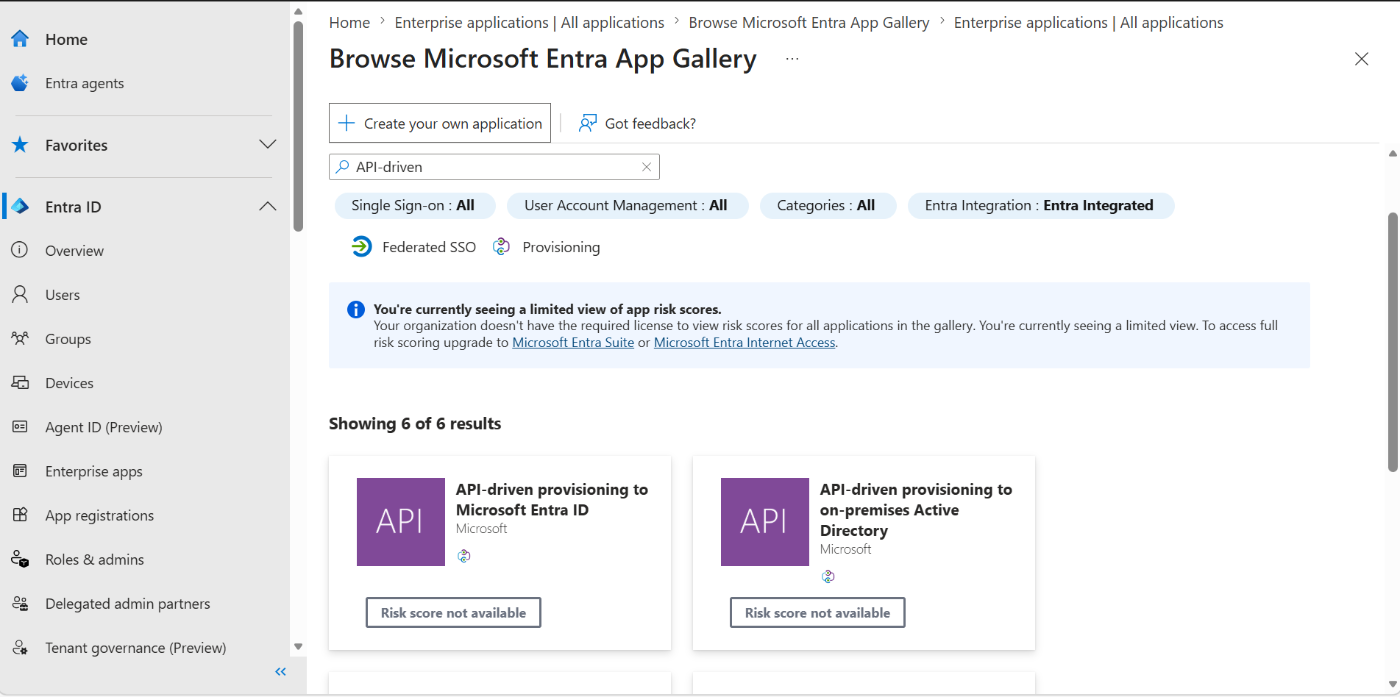Click the blue info icon in the banner
1400x697 pixels.
[x=356, y=309]
